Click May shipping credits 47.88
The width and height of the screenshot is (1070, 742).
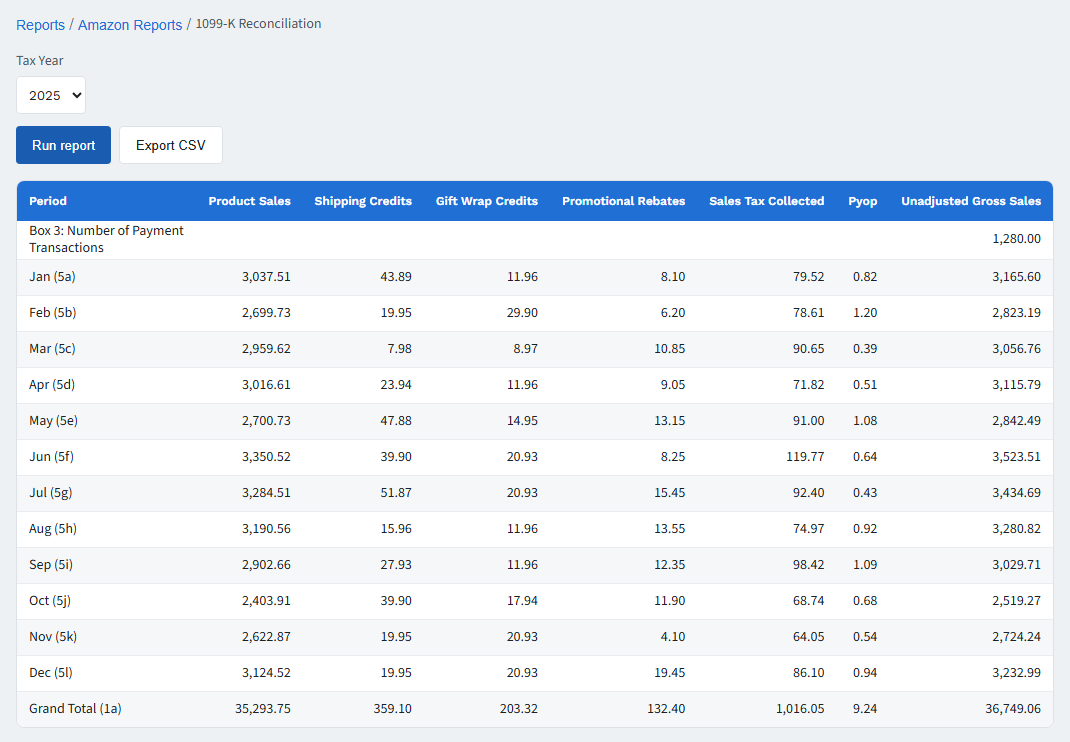(x=396, y=420)
